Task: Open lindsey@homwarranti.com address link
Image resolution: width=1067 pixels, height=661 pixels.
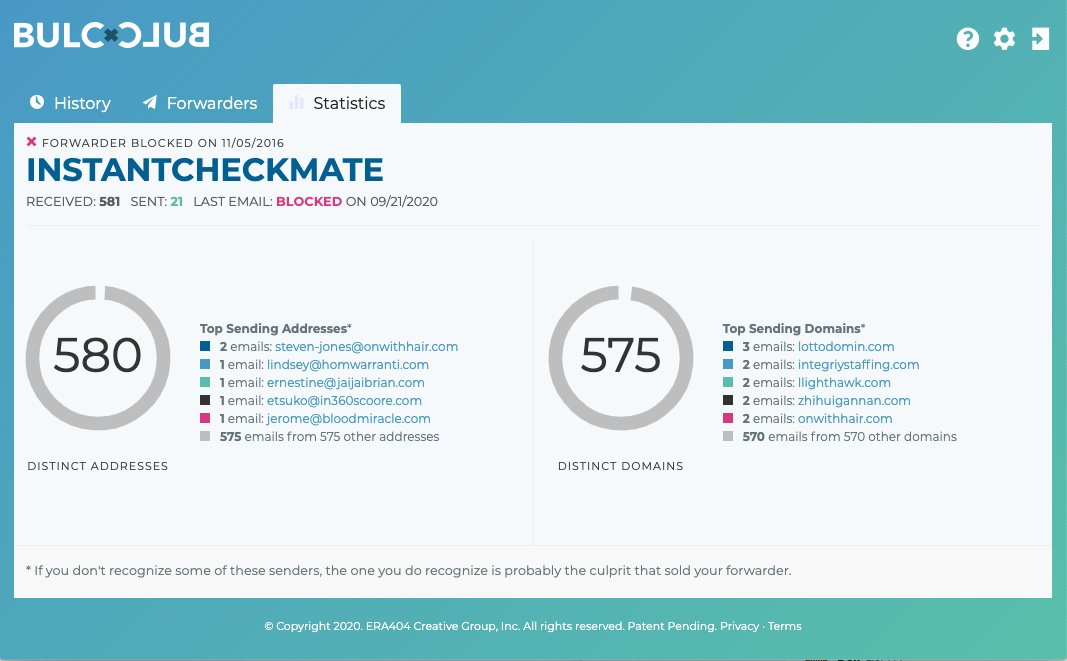Action: click(x=348, y=364)
